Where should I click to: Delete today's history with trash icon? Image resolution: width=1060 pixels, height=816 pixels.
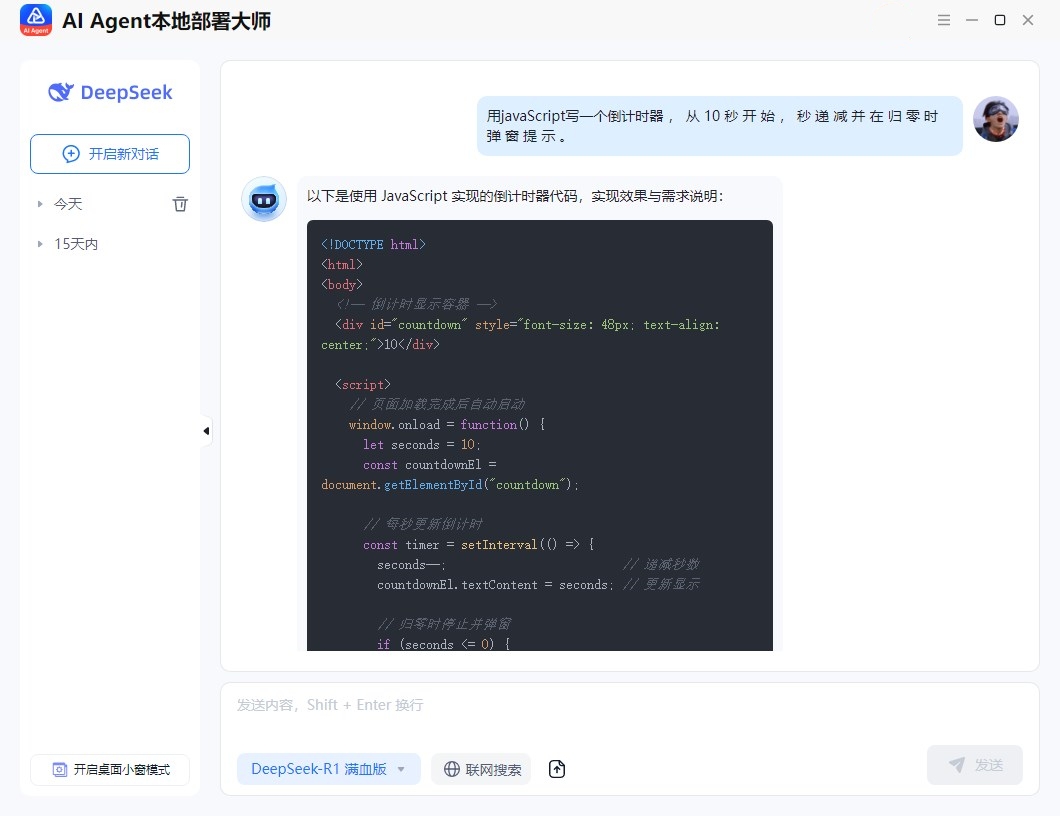click(180, 203)
